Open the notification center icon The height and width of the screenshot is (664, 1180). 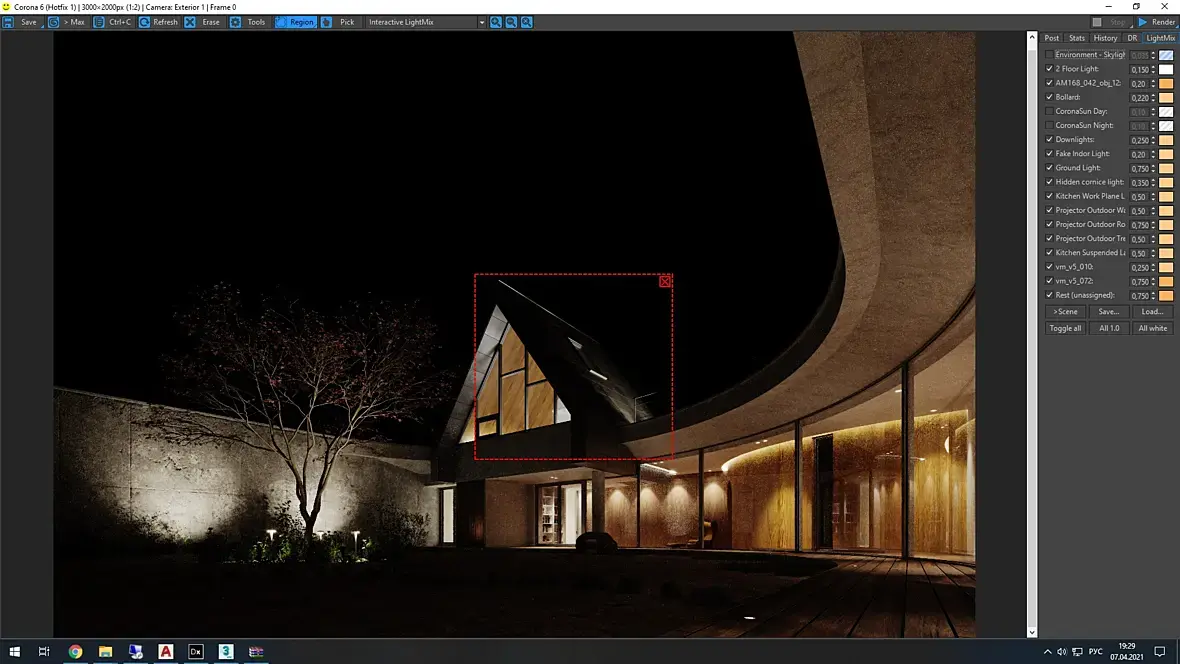1160,651
